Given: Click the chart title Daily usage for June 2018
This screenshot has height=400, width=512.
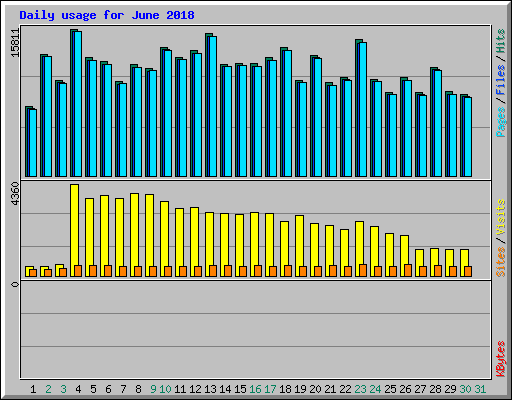Looking at the screenshot, I should [107, 15].
